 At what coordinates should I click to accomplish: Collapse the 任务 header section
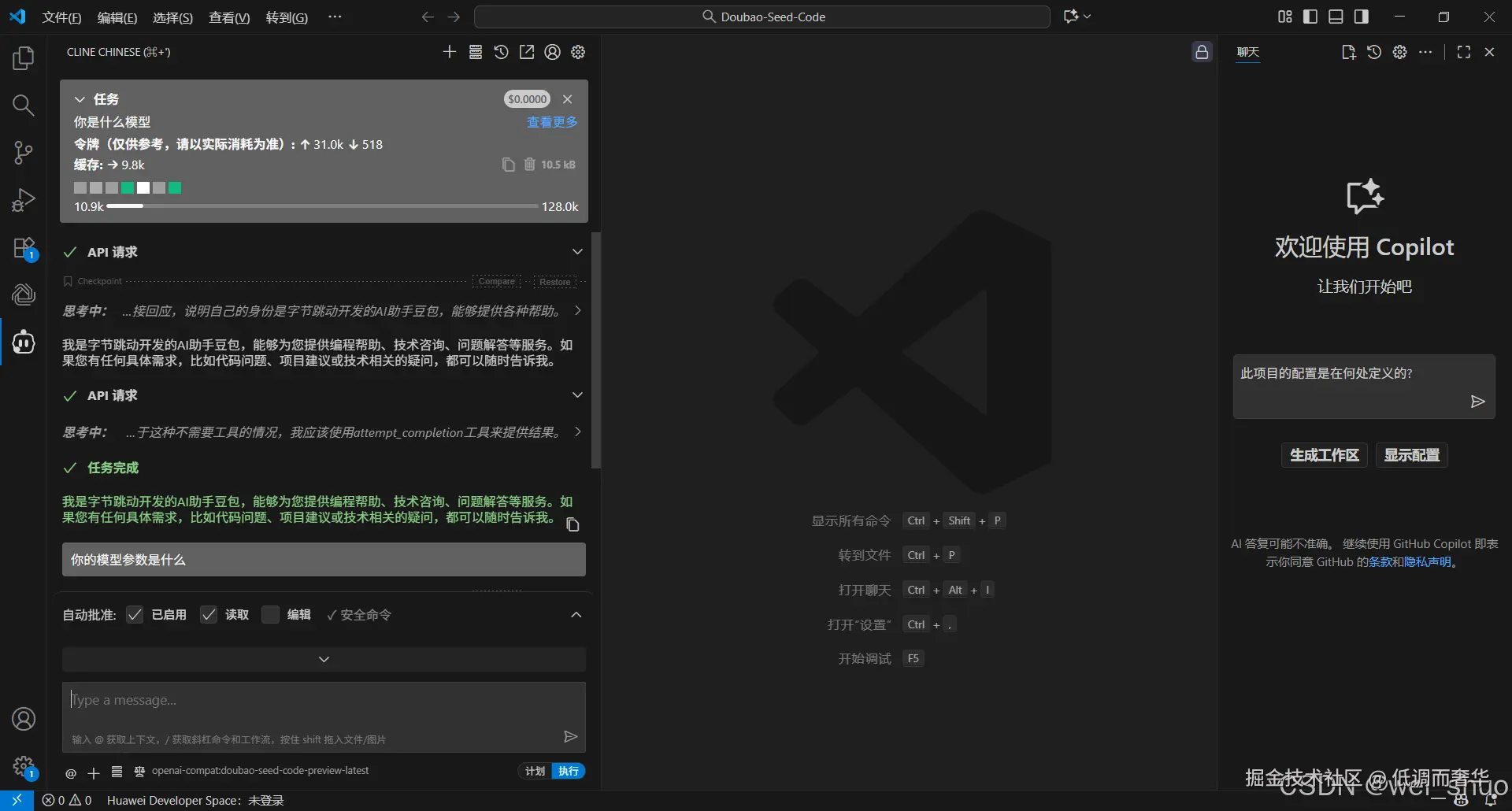click(79, 98)
